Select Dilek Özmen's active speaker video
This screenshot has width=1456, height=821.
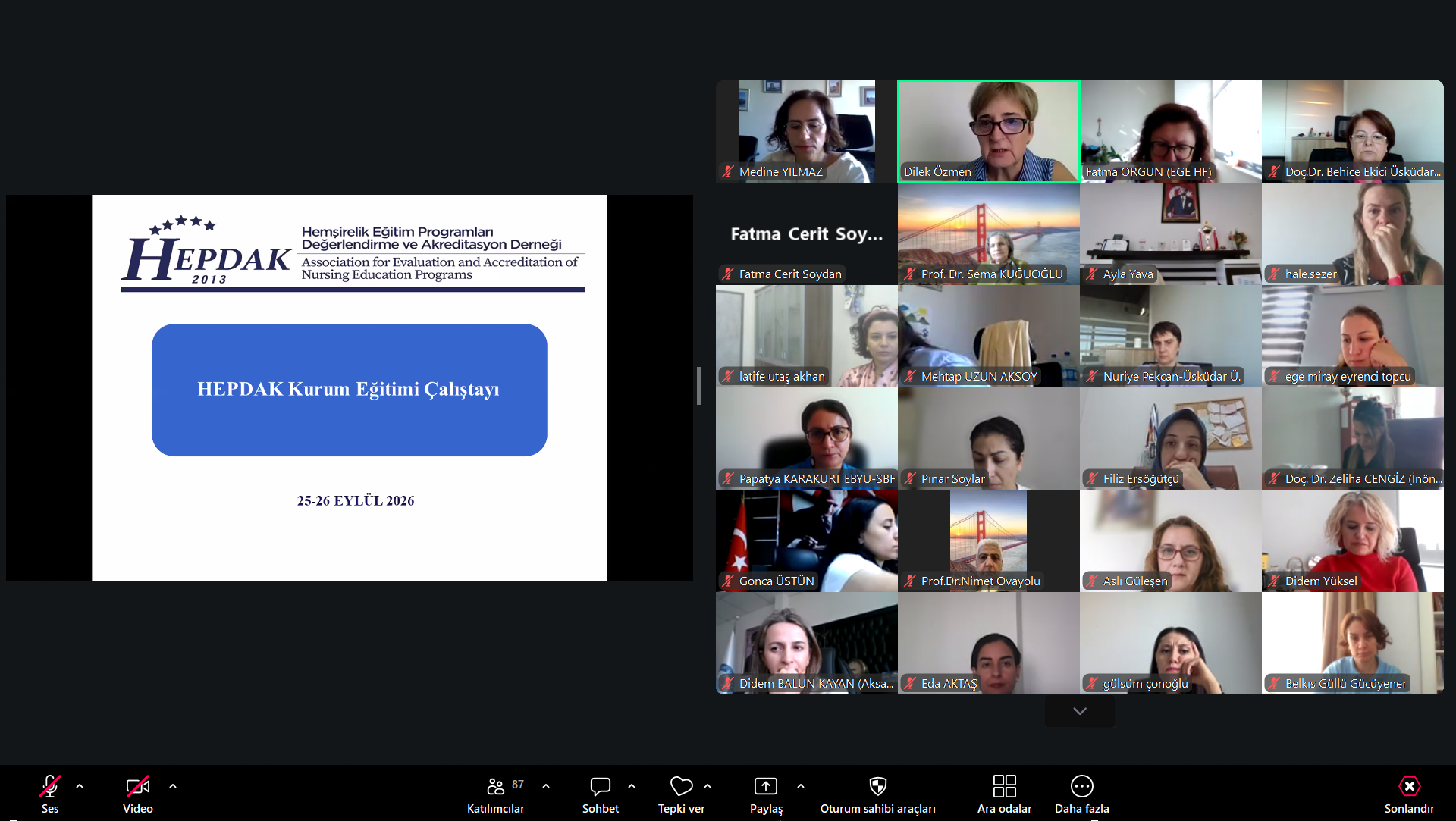click(989, 131)
